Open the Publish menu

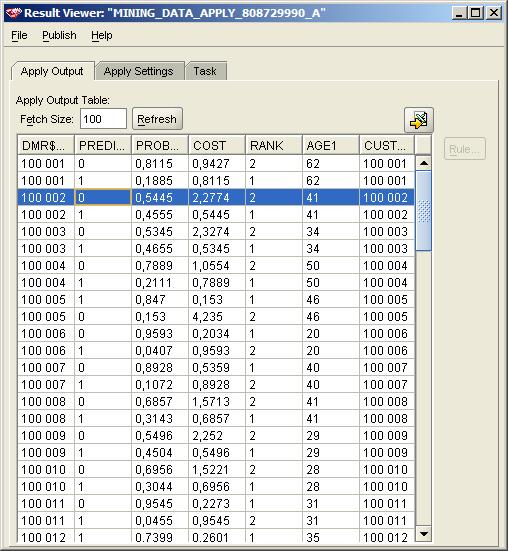59,35
